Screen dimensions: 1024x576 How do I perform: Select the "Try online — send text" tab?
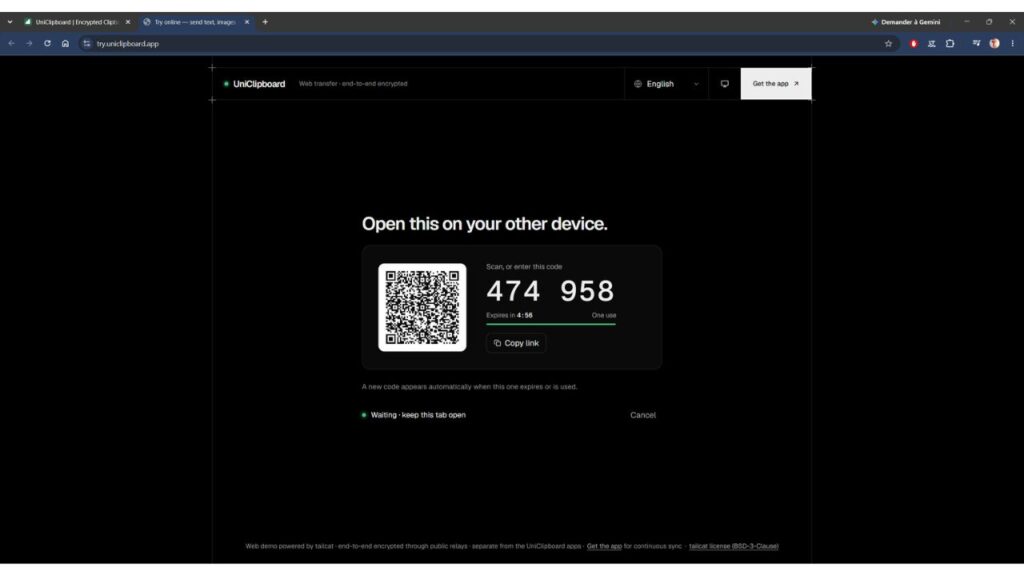coord(195,22)
